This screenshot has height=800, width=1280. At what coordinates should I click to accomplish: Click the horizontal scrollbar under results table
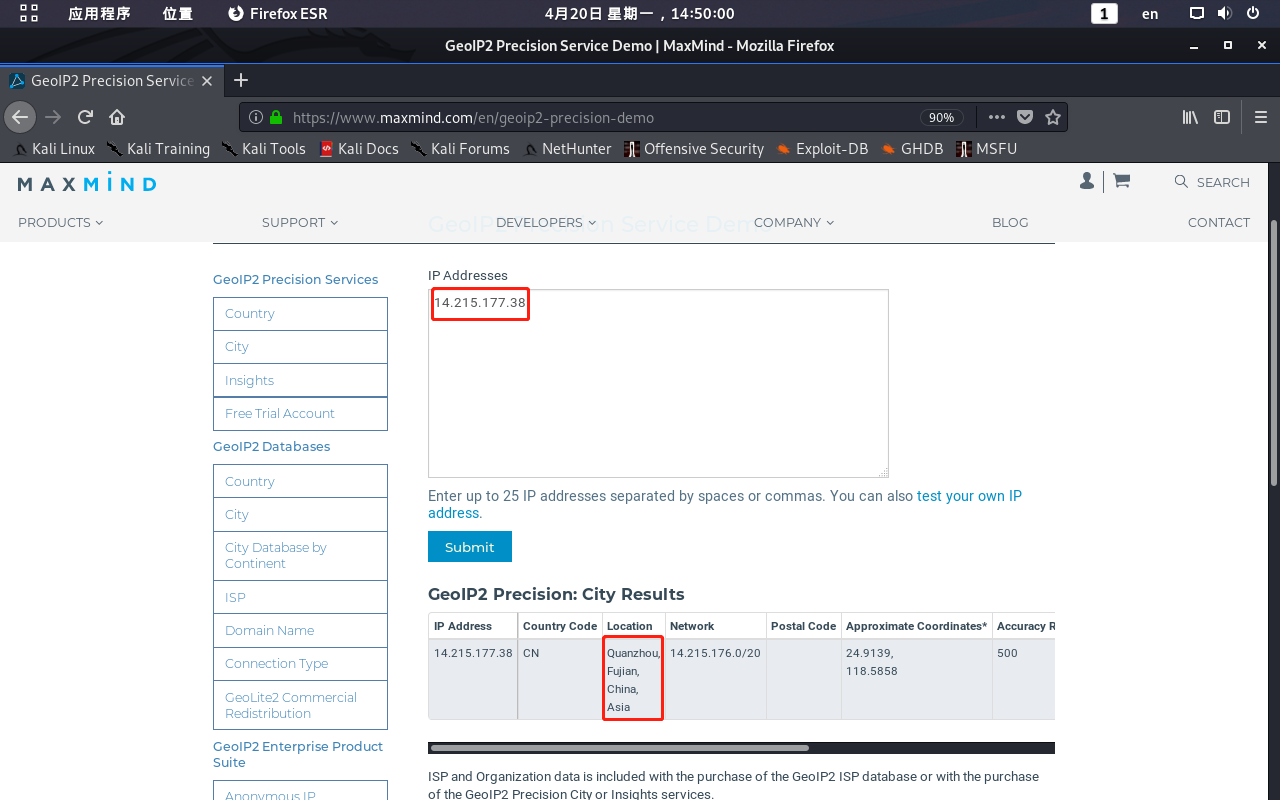619,748
